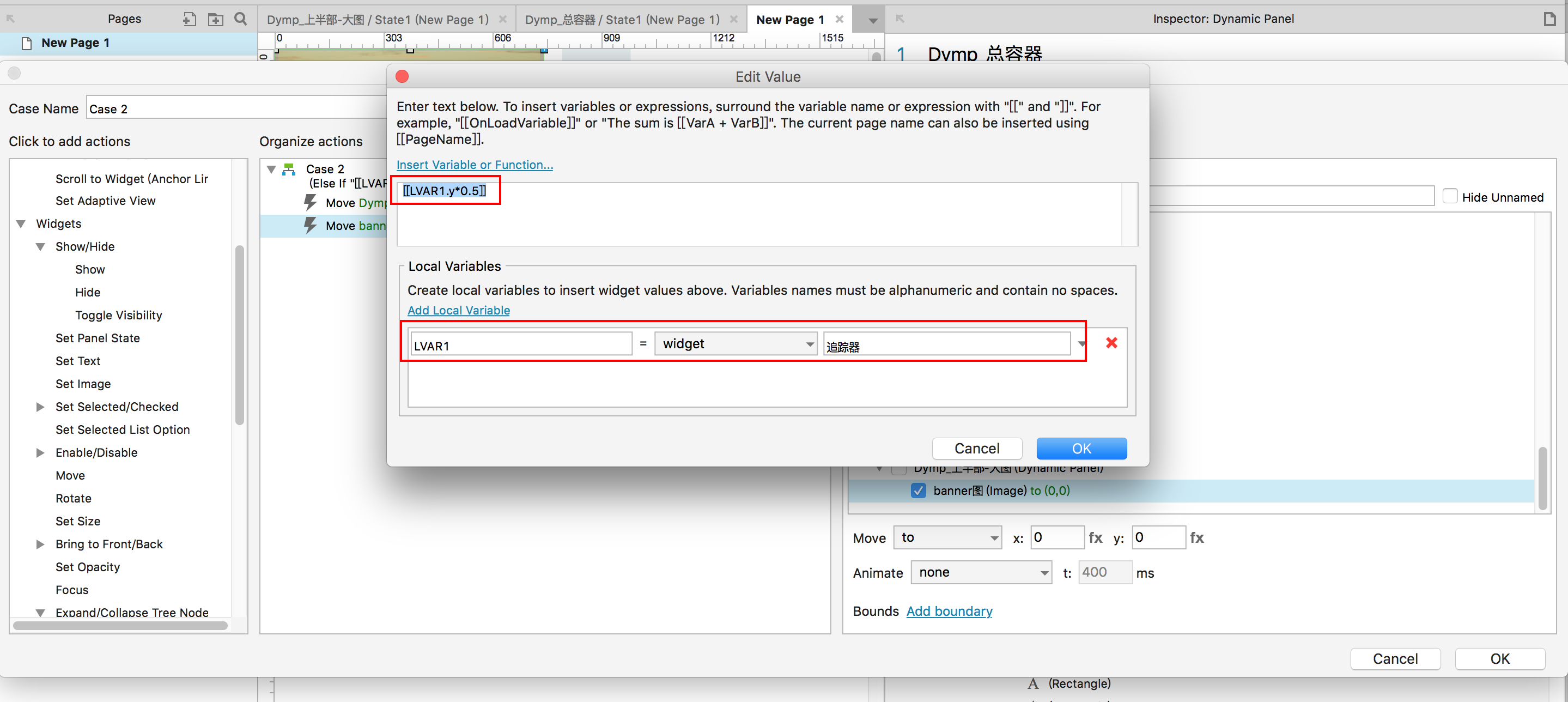
Task: Click OK in the Edit Value dialog
Action: [x=1081, y=449]
